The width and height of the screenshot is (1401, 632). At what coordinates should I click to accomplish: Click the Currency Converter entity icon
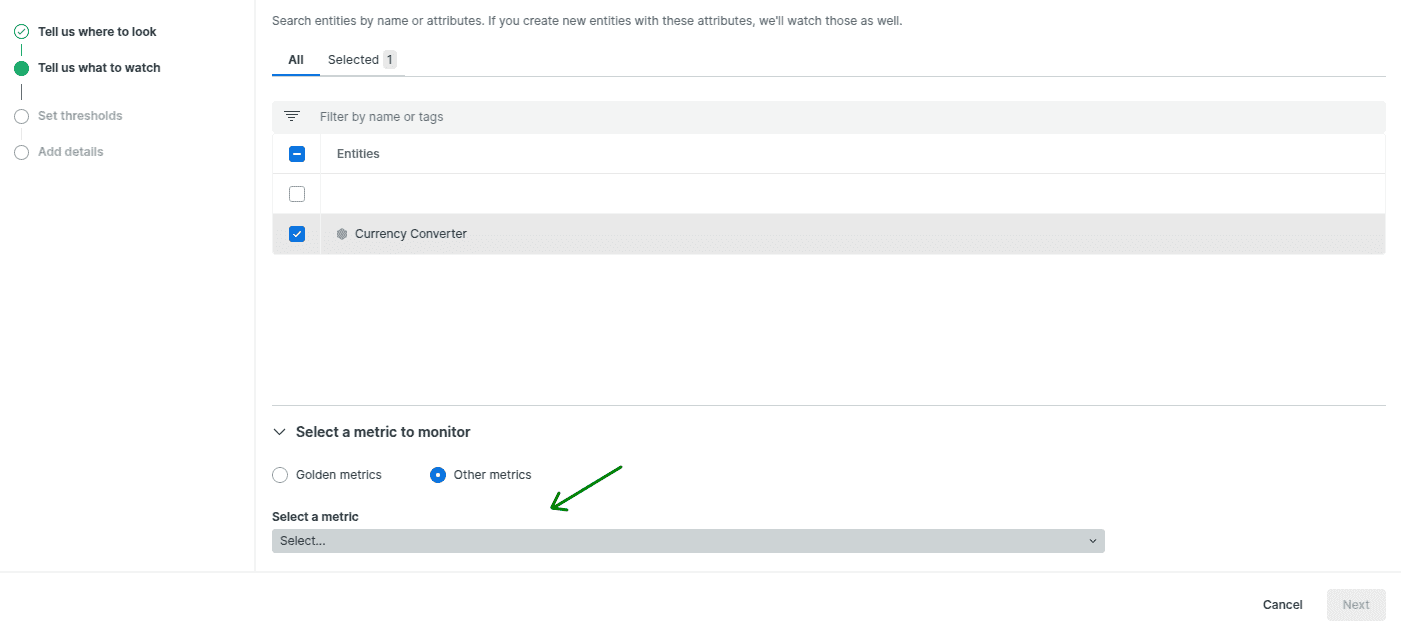pos(342,234)
